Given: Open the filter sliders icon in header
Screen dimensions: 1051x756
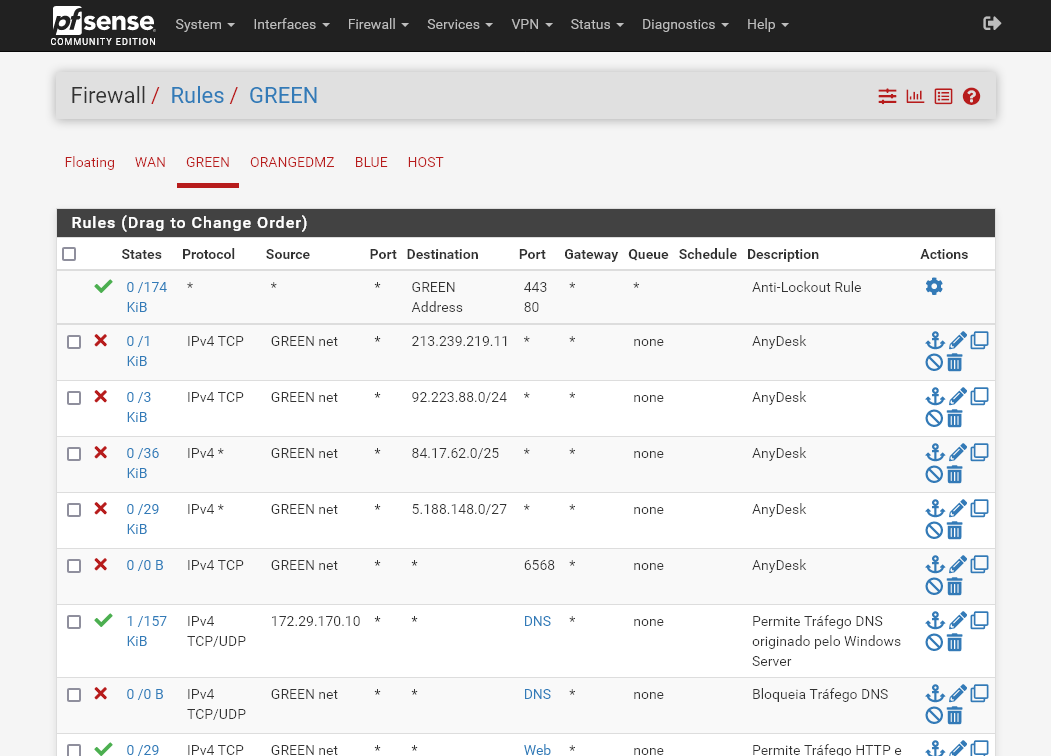Looking at the screenshot, I should pos(887,97).
